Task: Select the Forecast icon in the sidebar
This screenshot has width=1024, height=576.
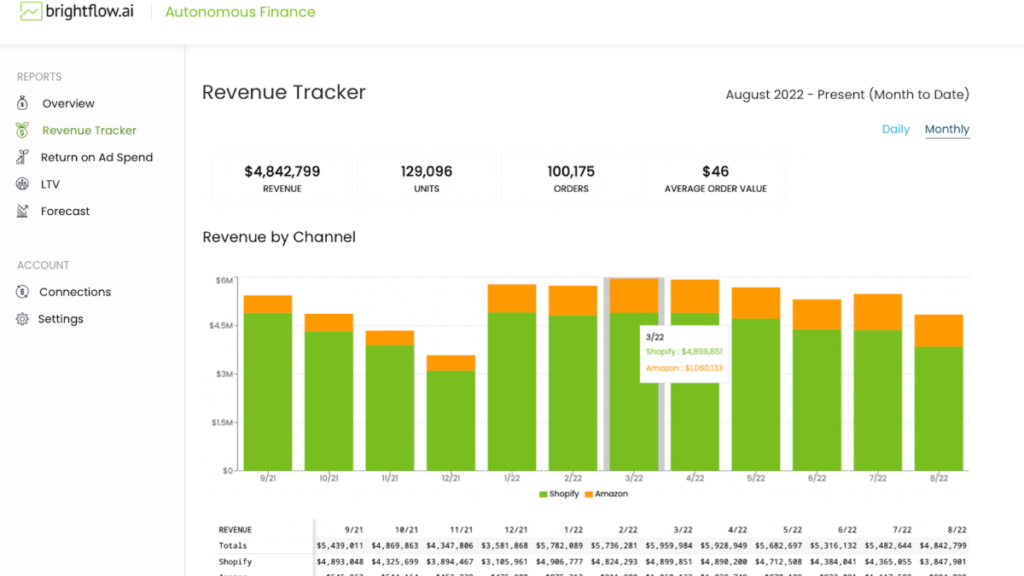Action: coord(22,211)
